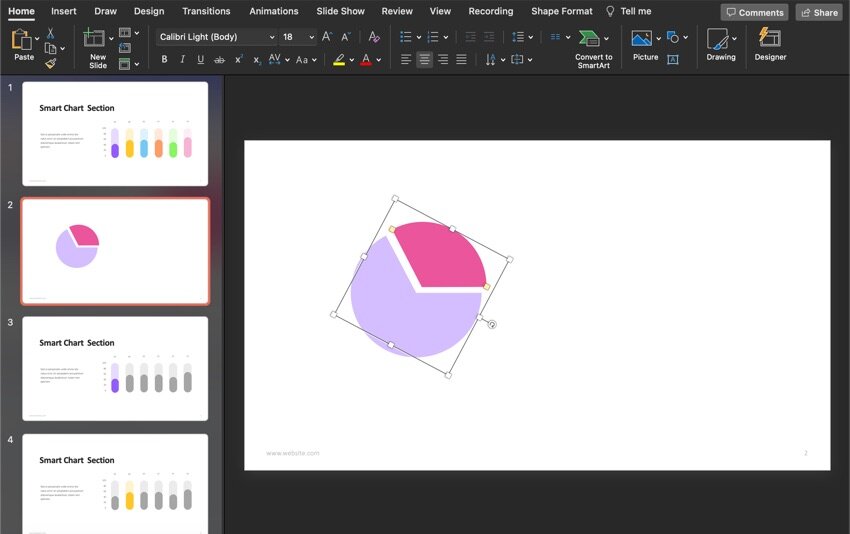Select the Format Painter brush icon
850x534 pixels.
click(50, 62)
